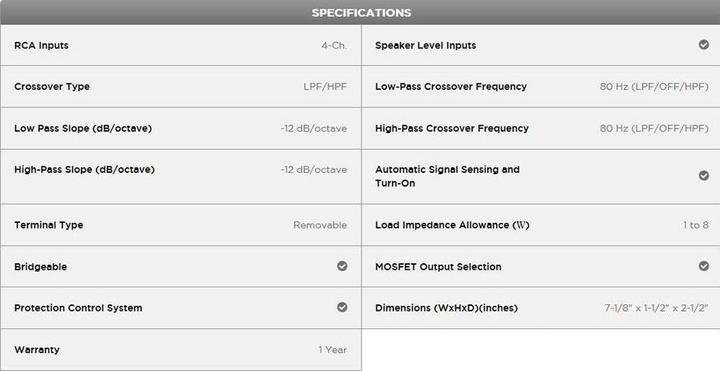Click the MOSFET Output Selection checkmark icon

pos(703,266)
